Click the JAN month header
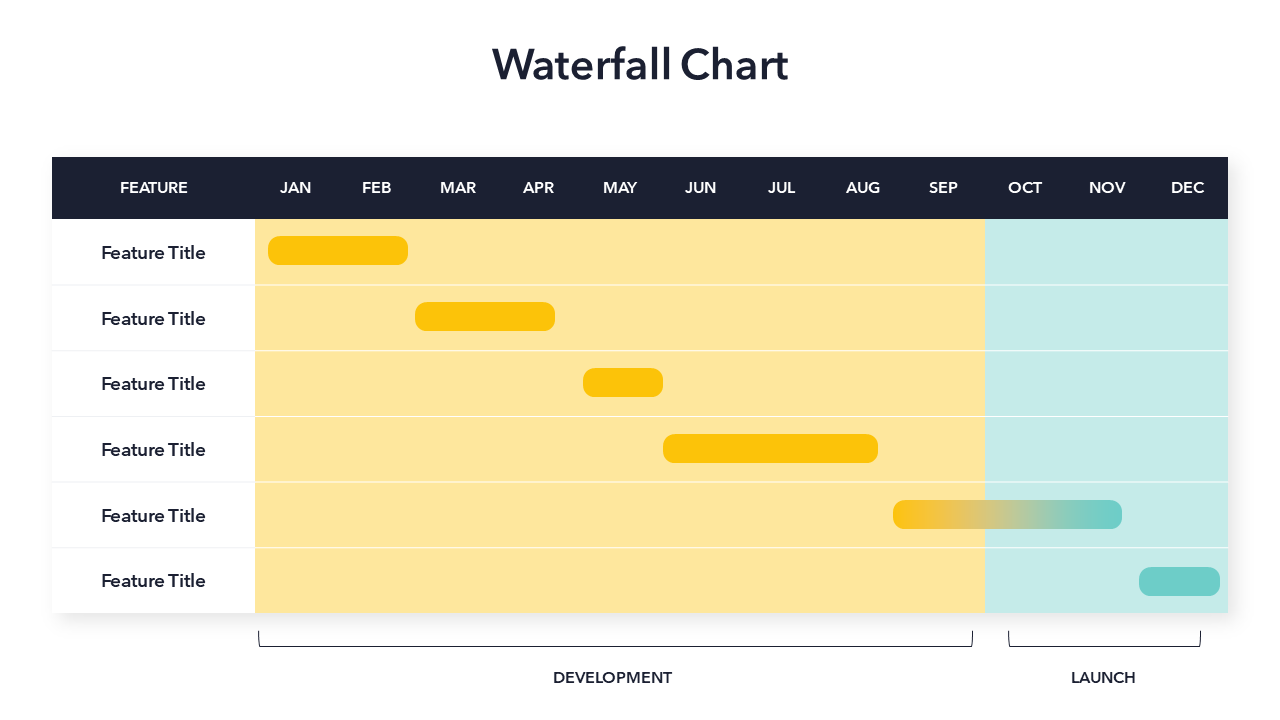This screenshot has width=1280, height=720. point(295,188)
